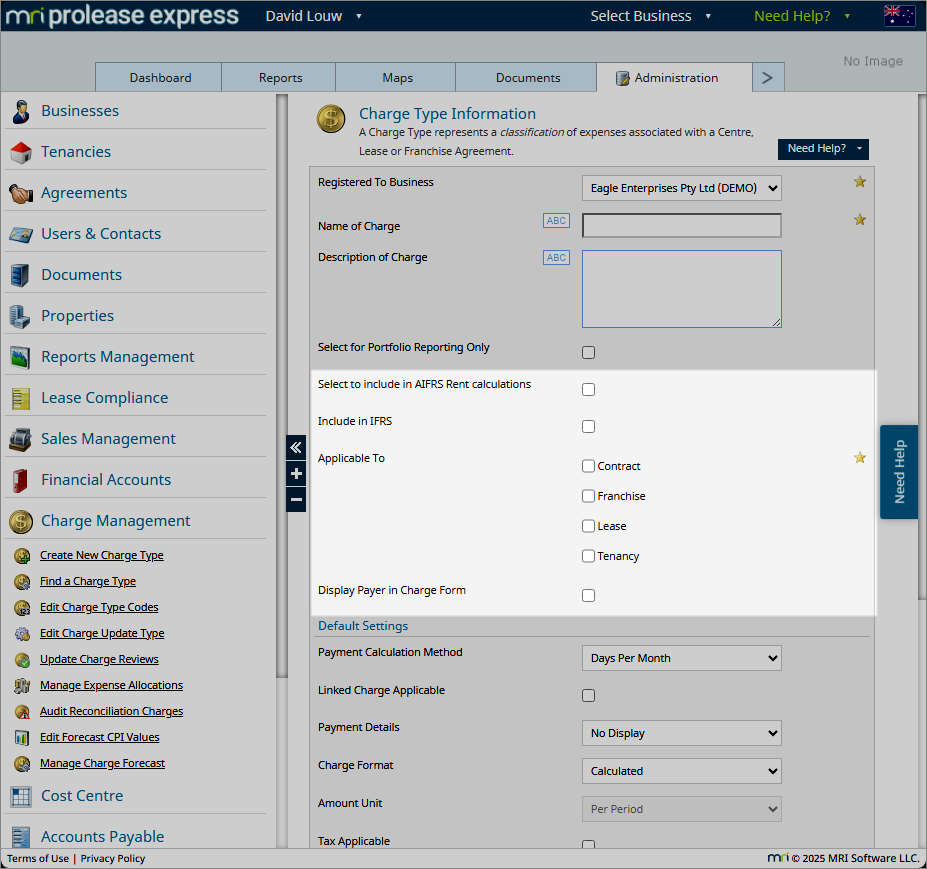The height and width of the screenshot is (869, 927).
Task: Check the Include in IFRS checkbox
Action: coord(588,427)
